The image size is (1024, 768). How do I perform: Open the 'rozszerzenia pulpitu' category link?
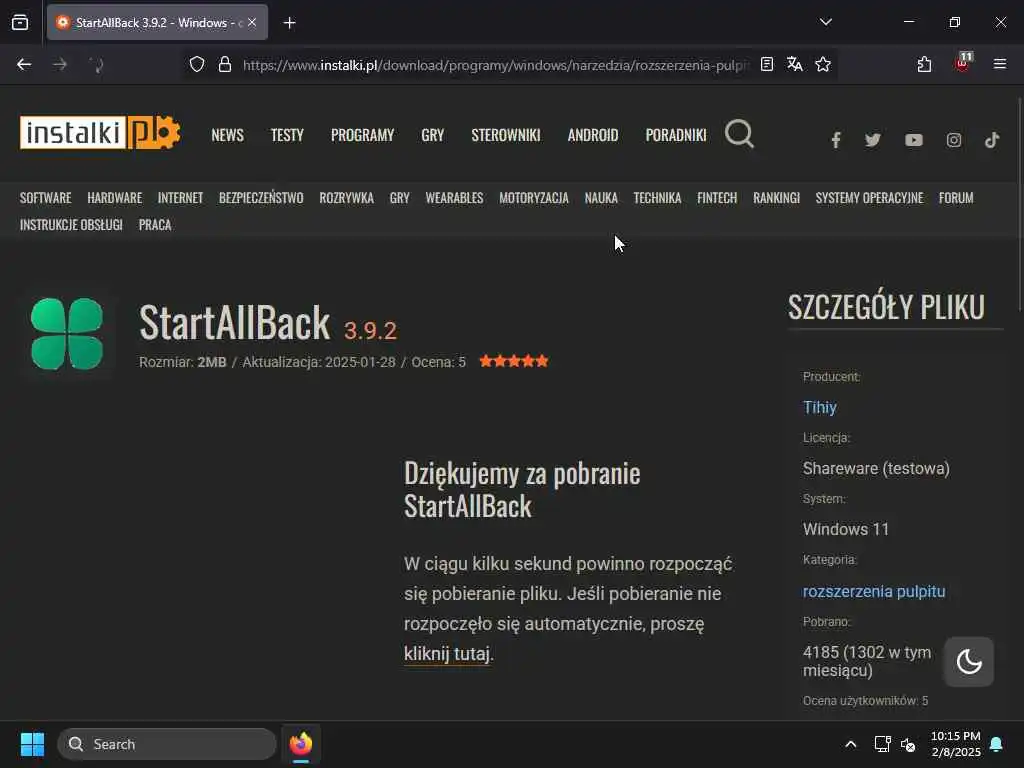click(874, 591)
